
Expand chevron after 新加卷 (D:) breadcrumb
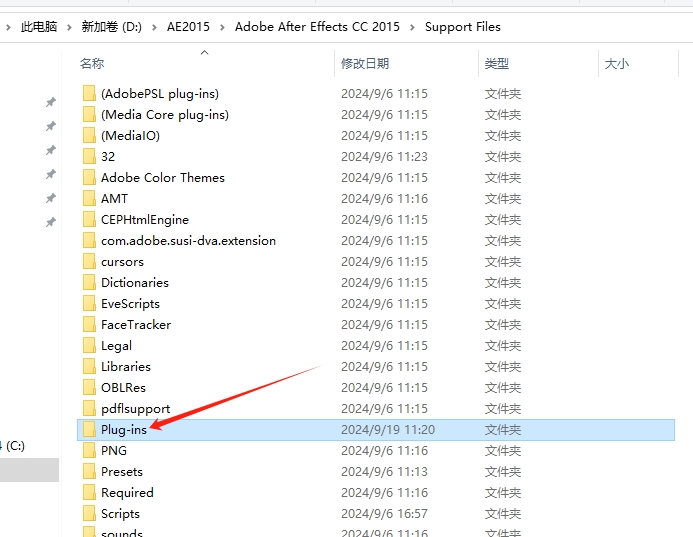coord(154,27)
